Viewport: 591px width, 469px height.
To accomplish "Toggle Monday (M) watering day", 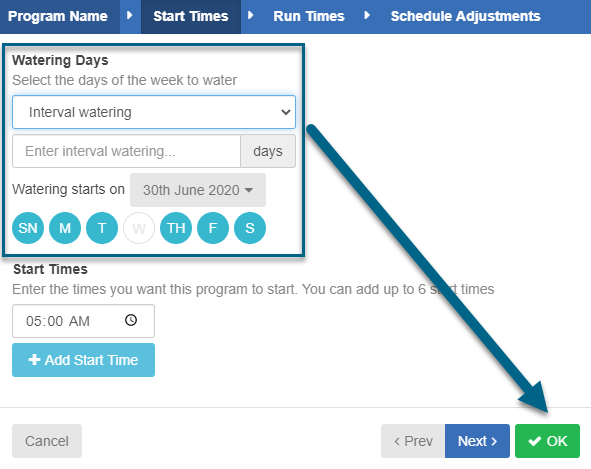I will tap(65, 228).
